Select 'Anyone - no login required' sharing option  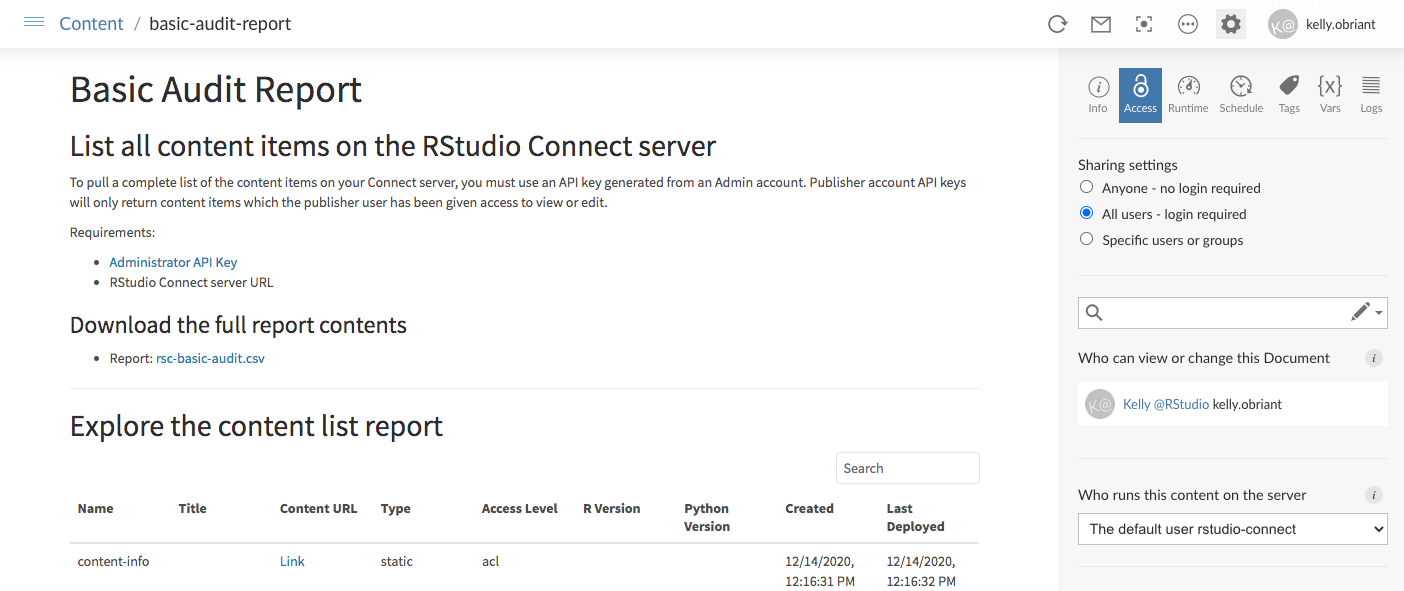[1086, 187]
